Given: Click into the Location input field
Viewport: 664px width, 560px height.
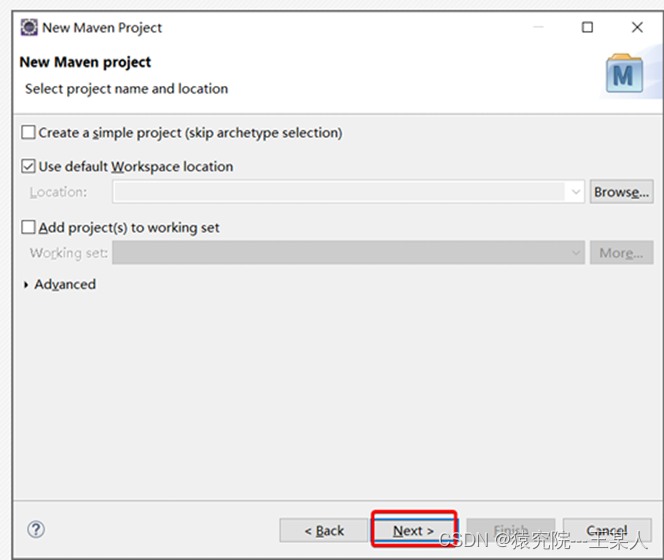Looking at the screenshot, I should click(x=339, y=192).
